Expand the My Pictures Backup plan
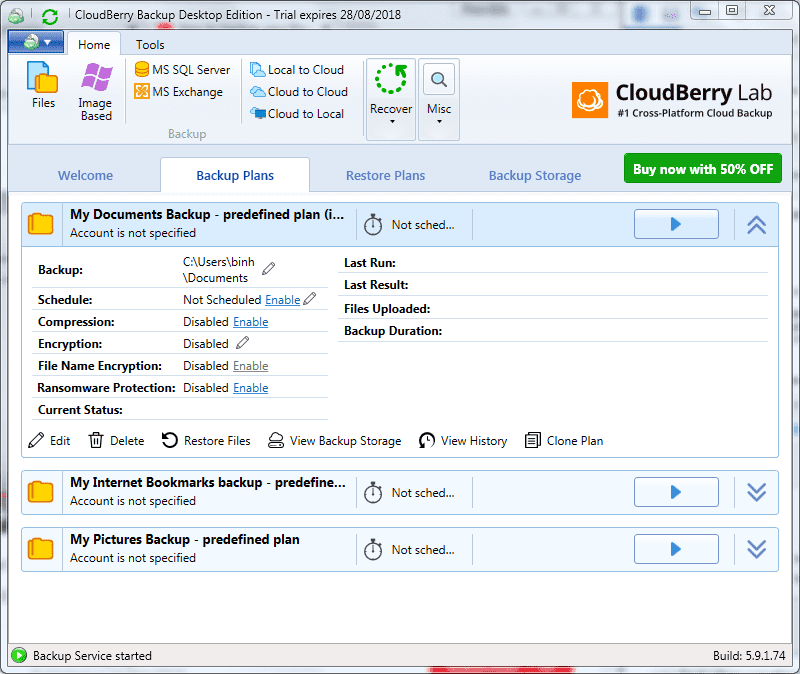800x674 pixels. [756, 549]
